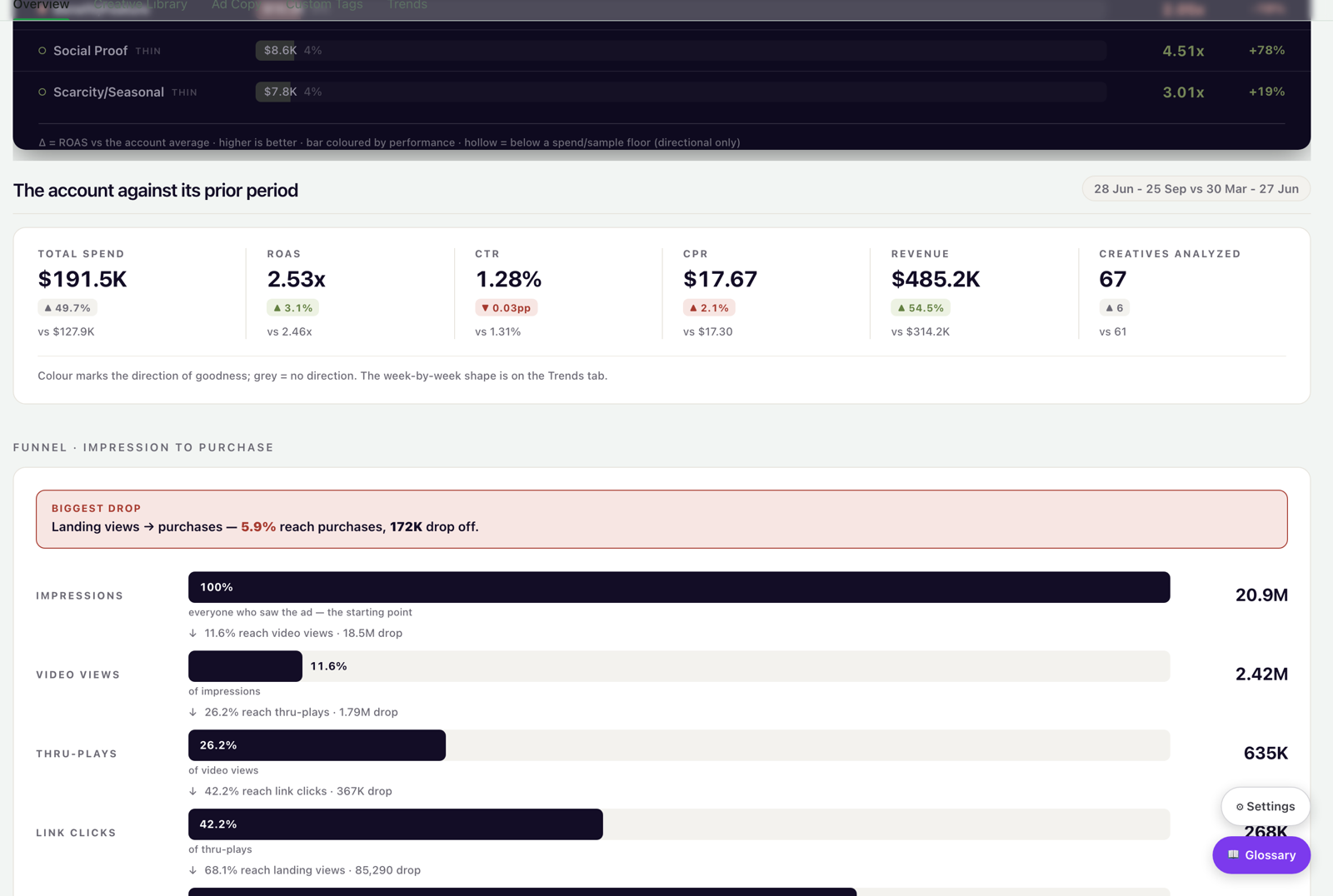This screenshot has height=896, width=1333.
Task: Click the down arrow before '42.2% reach link clicks'
Action: [x=193, y=791]
